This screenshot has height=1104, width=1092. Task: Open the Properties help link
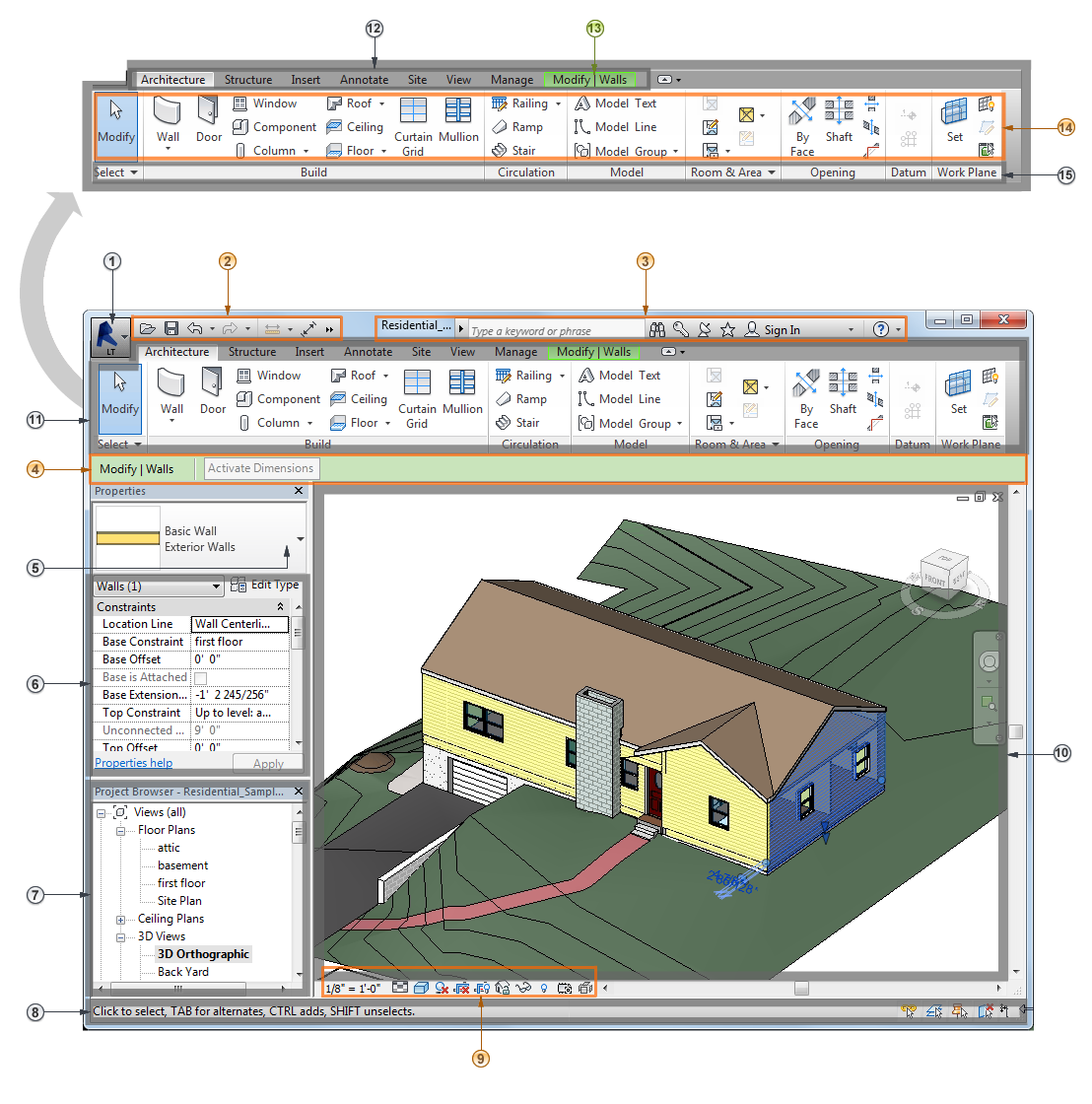134,763
